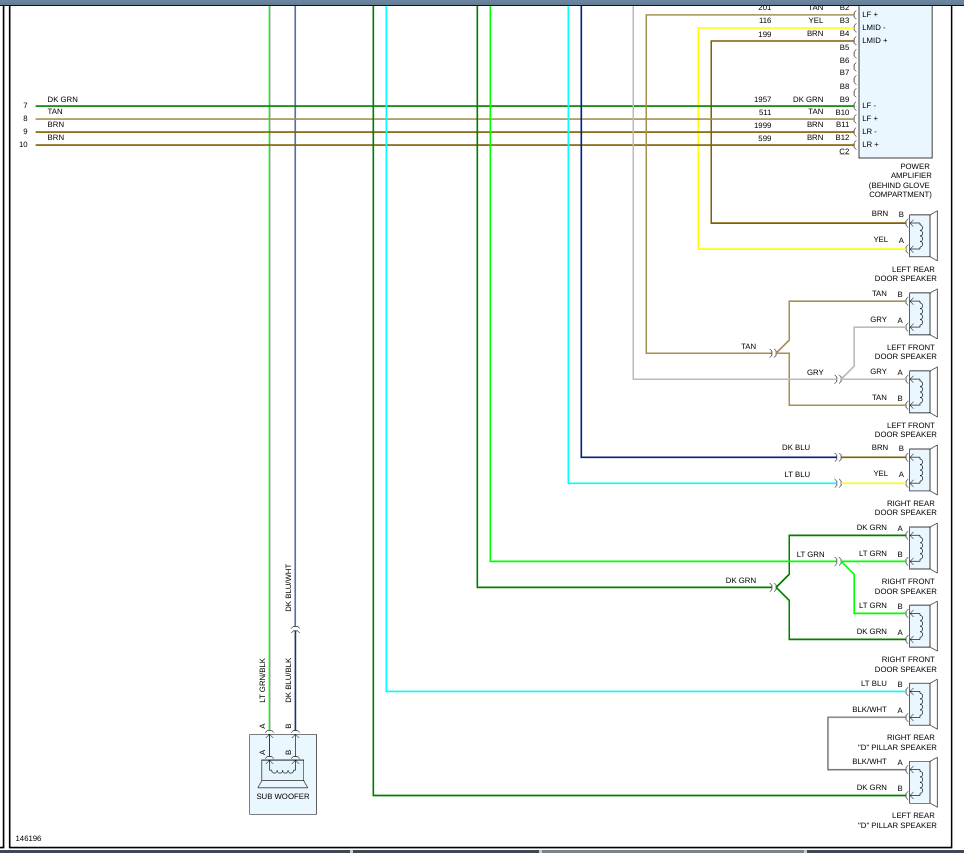Click the DK BLU/WHT wire connector
The height and width of the screenshot is (853, 964).
pyautogui.click(x=295, y=630)
